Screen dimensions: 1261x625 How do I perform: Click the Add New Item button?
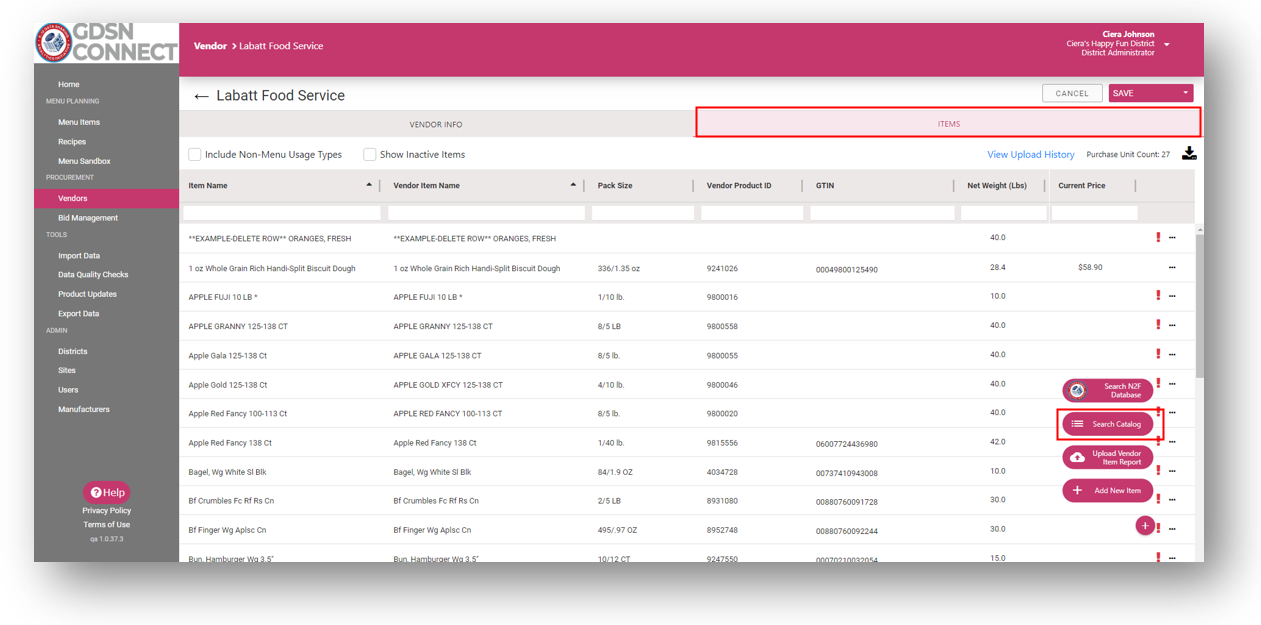(x=1108, y=490)
